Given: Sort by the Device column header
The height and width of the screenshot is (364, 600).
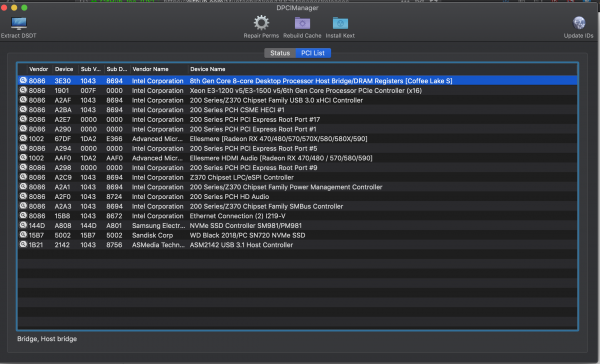Looking at the screenshot, I should pyautogui.click(x=64, y=69).
